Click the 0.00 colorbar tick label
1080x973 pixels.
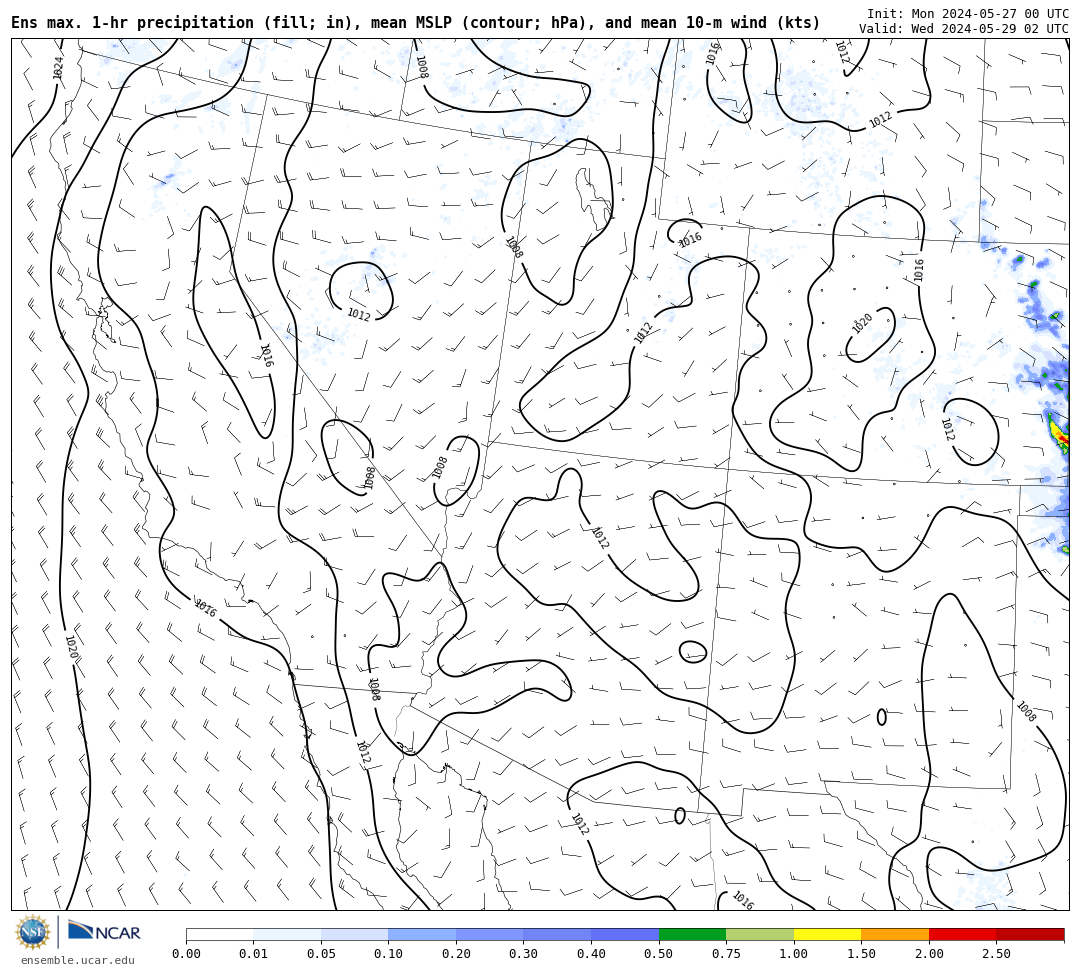[x=187, y=954]
